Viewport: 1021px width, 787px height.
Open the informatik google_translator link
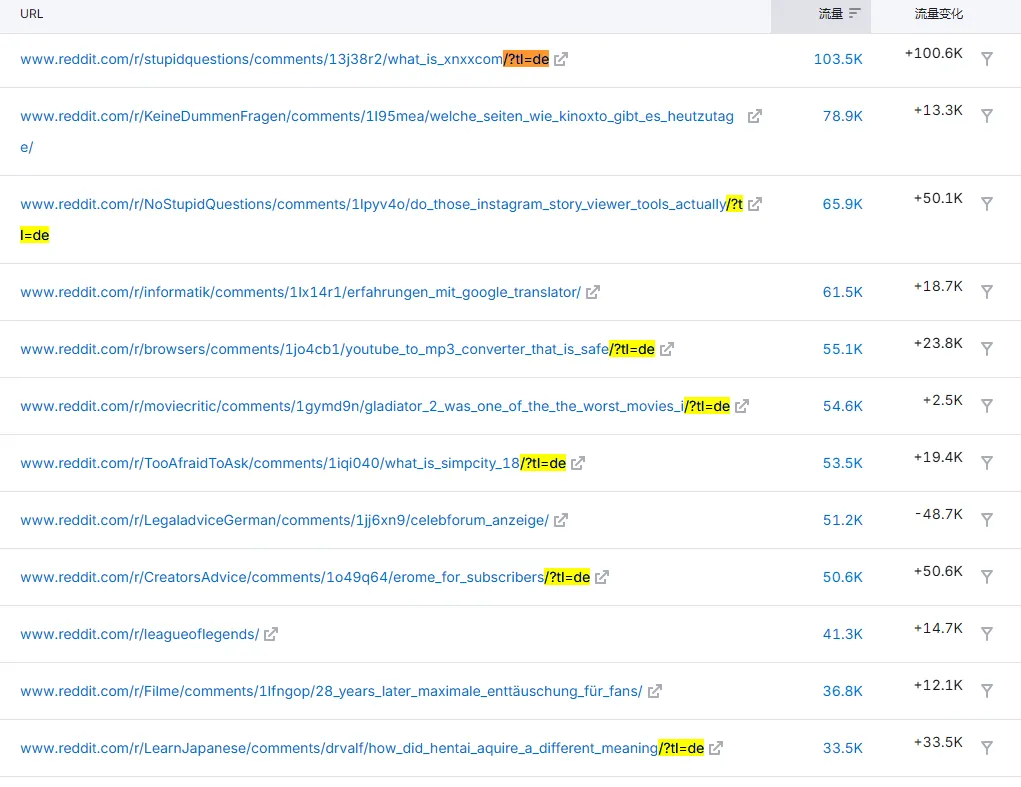300,292
